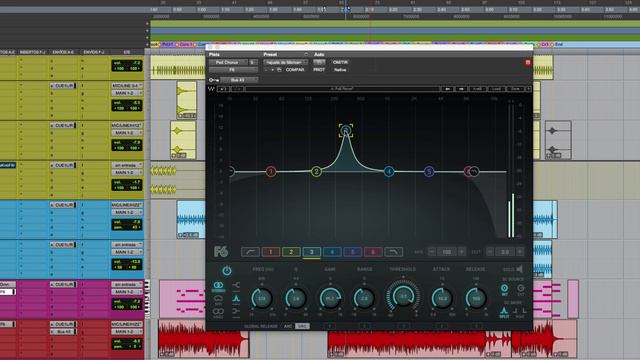Screen dimensions: 640x360
Task: Click the Waves redo arrow button
Action: point(238,89)
